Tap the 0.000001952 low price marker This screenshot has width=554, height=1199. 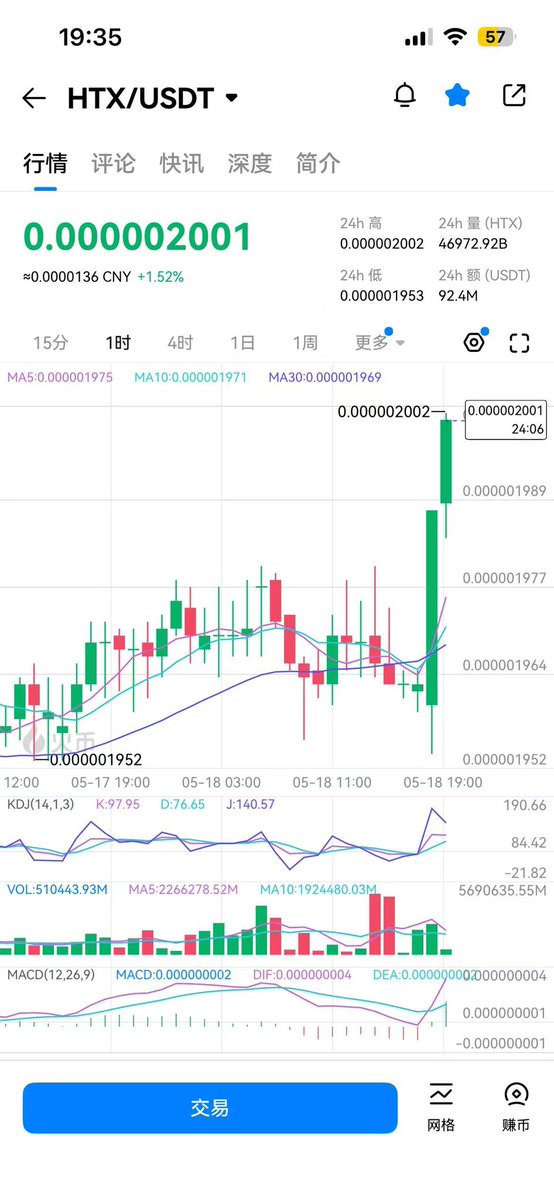(90, 759)
